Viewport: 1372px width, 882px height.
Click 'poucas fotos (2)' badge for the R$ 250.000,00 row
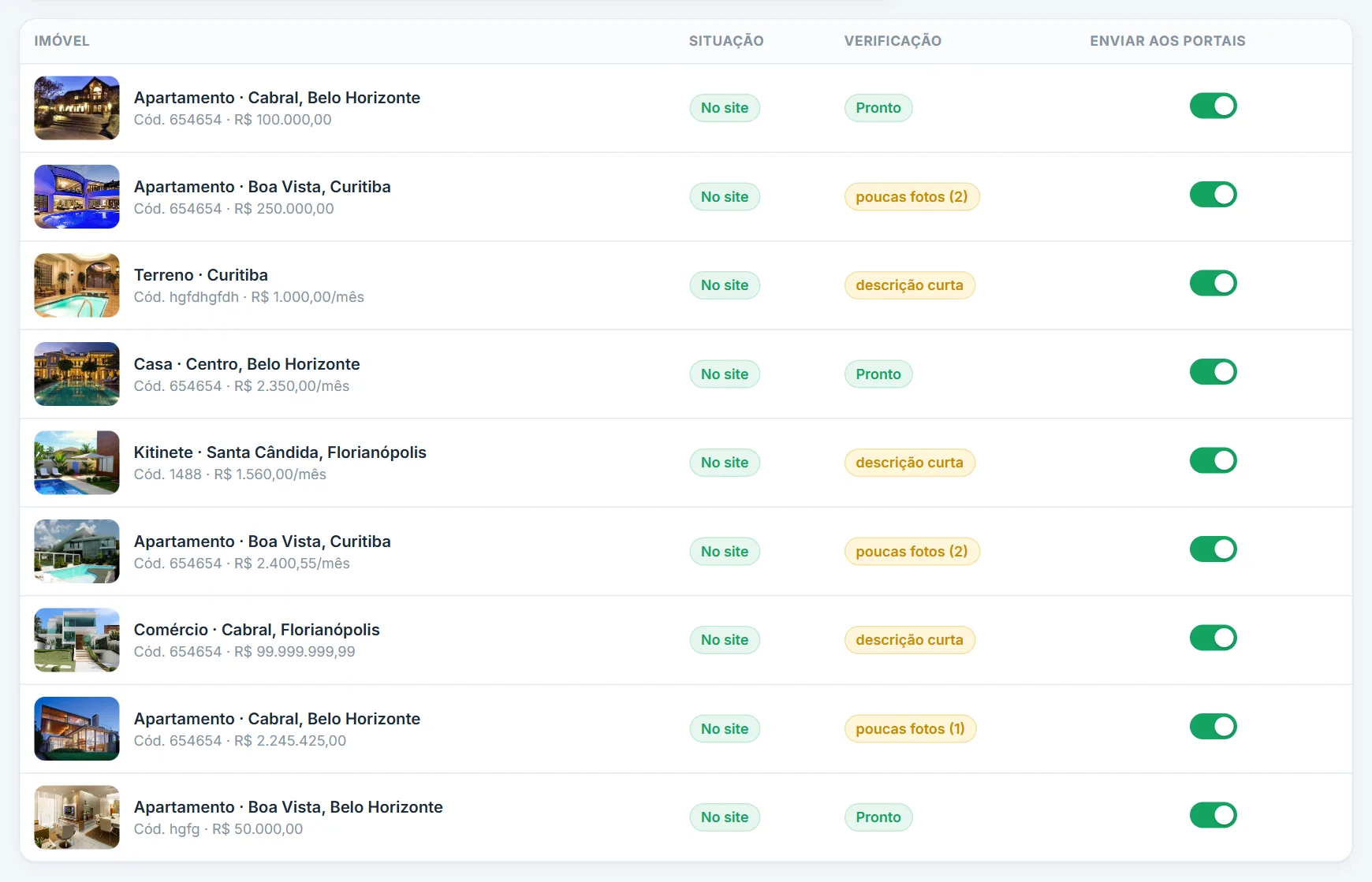coord(912,196)
